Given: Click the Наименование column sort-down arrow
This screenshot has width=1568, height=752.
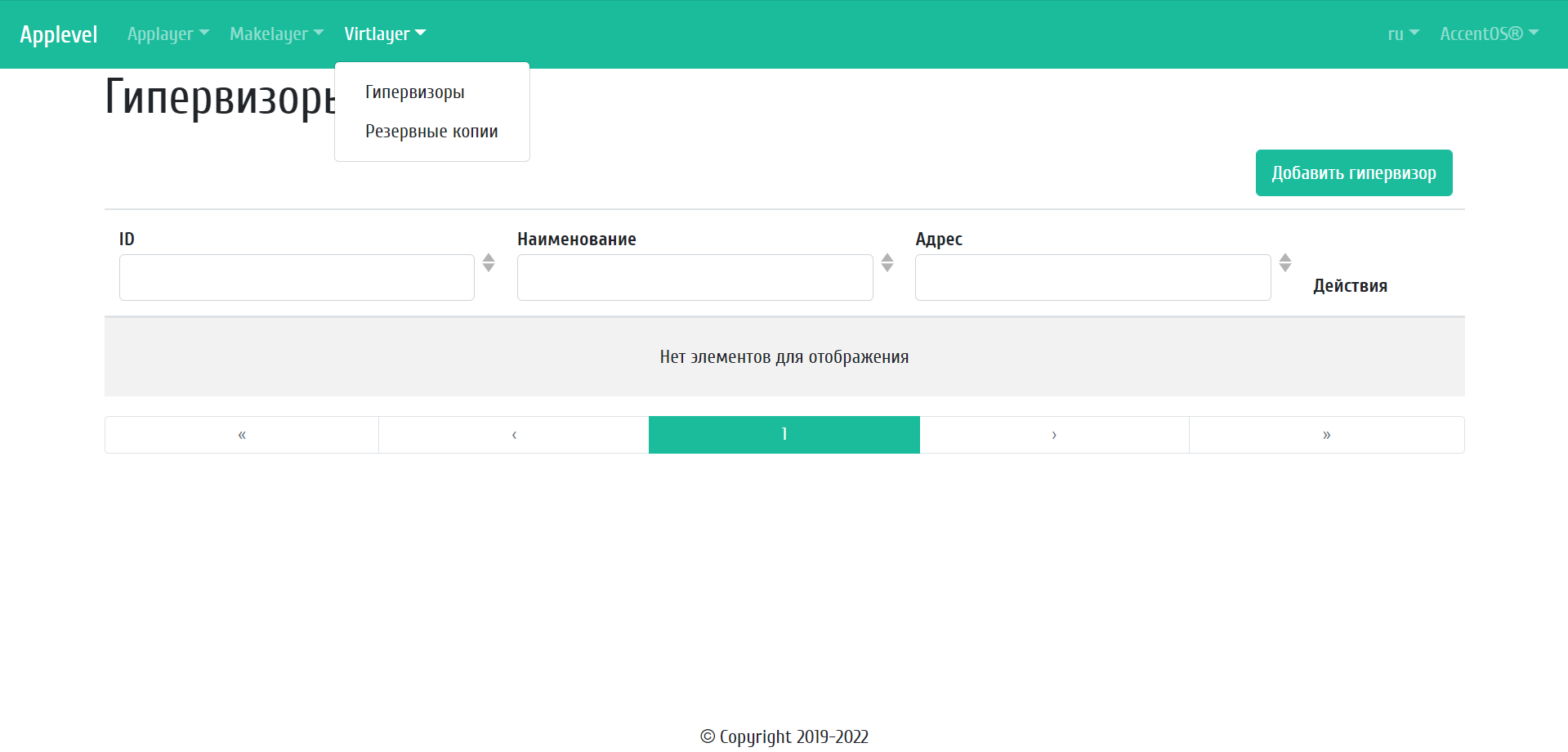Looking at the screenshot, I should pos(887,267).
